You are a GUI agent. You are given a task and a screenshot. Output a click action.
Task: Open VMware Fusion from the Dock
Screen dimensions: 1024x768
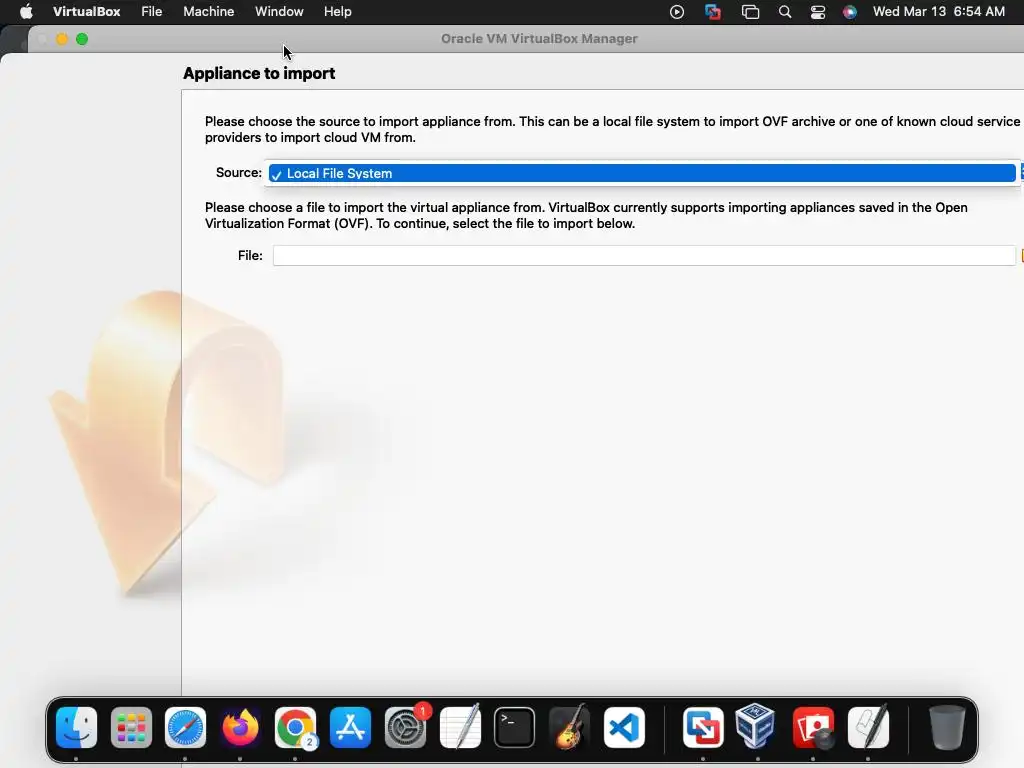coord(703,727)
